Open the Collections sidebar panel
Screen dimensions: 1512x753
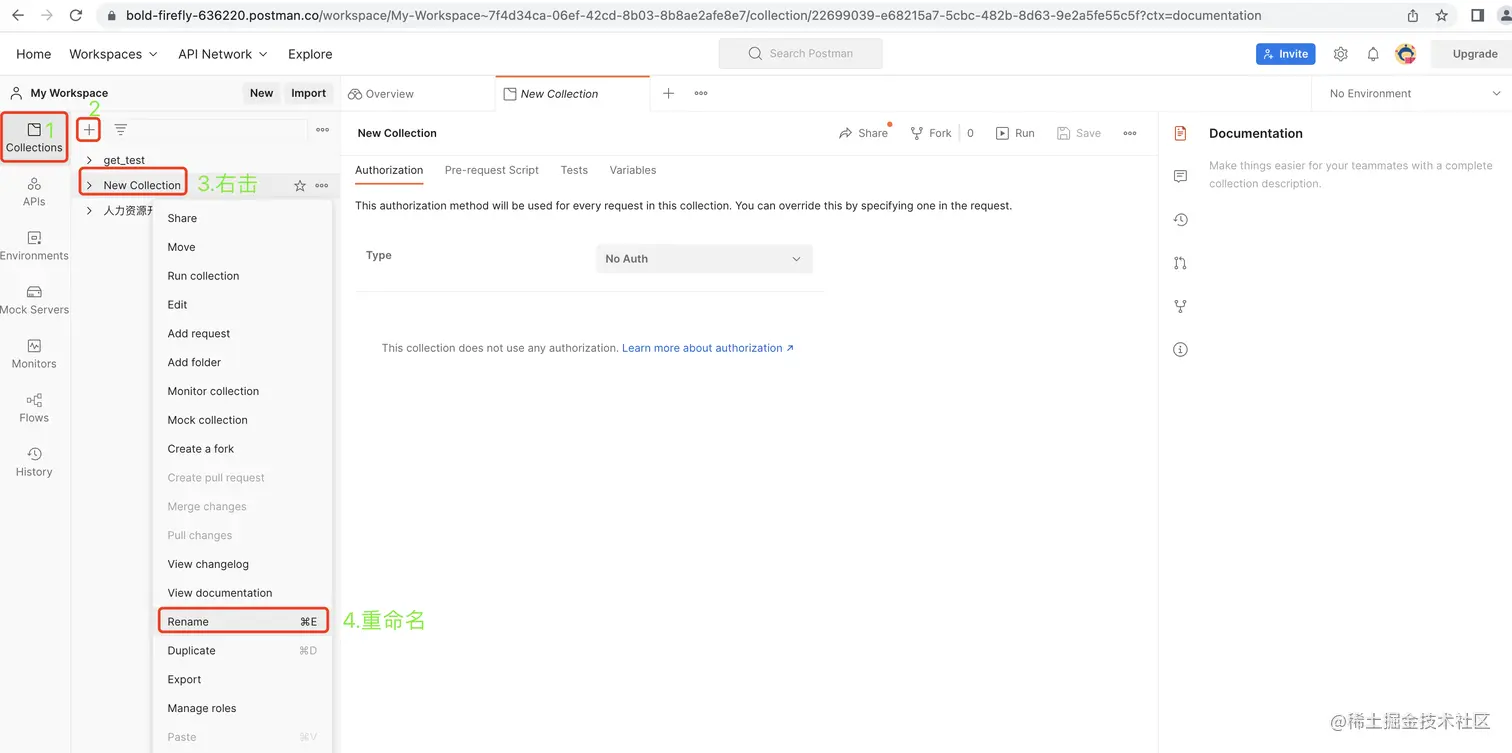pos(34,138)
